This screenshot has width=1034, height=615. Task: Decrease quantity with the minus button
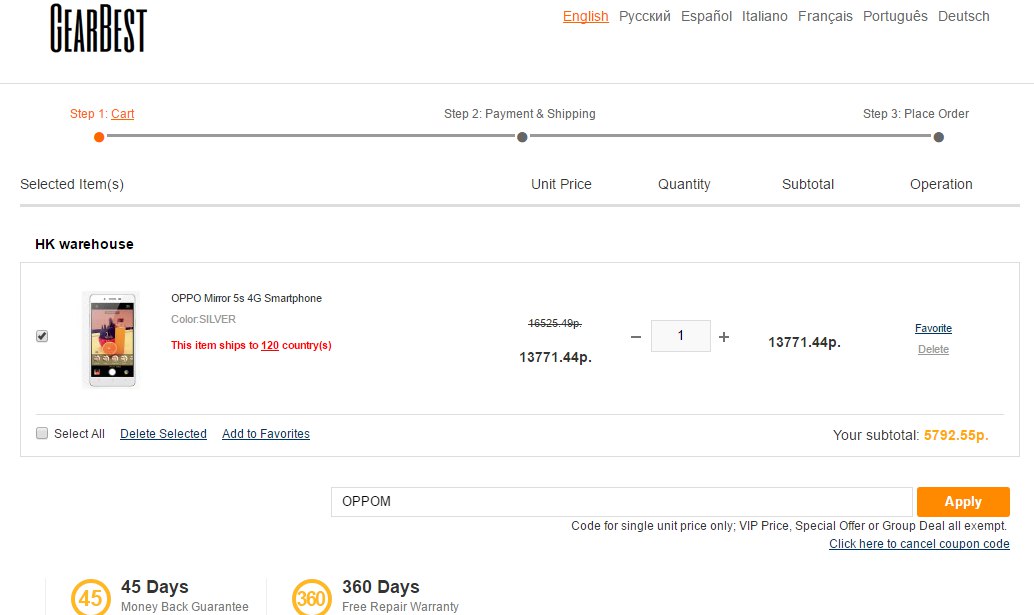point(636,337)
